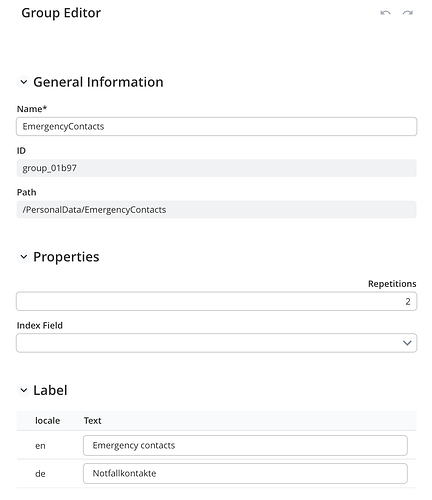Viewport: 432px width, 500px height.
Task: Collapse the Properties section chevron
Action: (x=24, y=257)
